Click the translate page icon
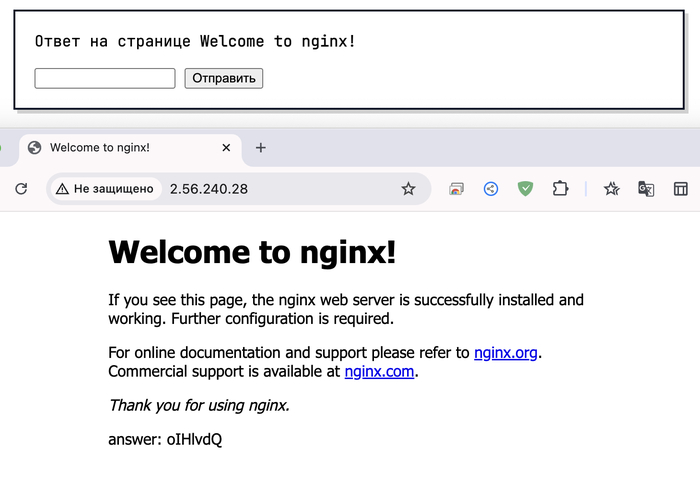The image size is (700, 484). [x=646, y=188]
